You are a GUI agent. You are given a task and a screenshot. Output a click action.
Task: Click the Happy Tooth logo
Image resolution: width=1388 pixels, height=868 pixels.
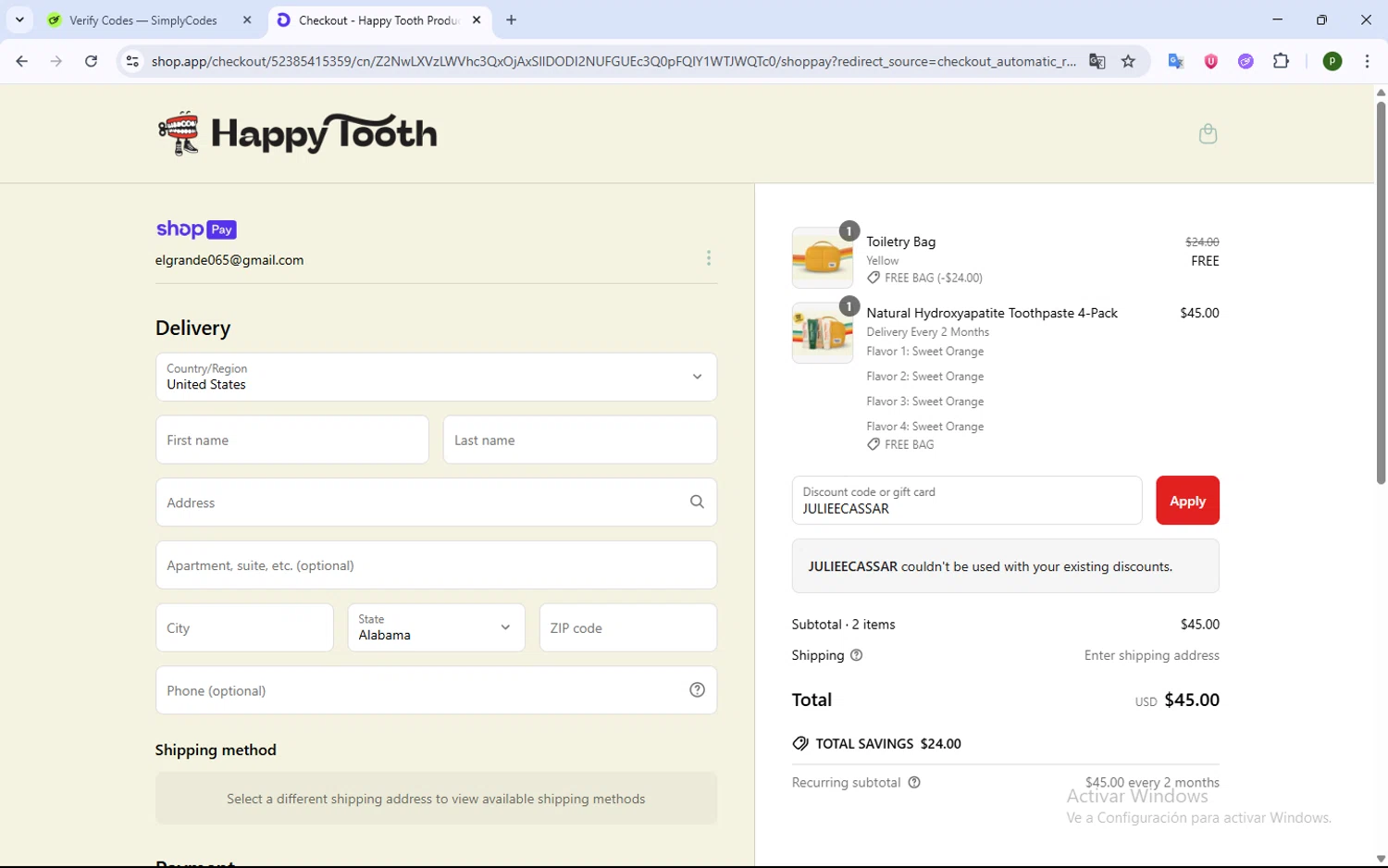point(297,133)
